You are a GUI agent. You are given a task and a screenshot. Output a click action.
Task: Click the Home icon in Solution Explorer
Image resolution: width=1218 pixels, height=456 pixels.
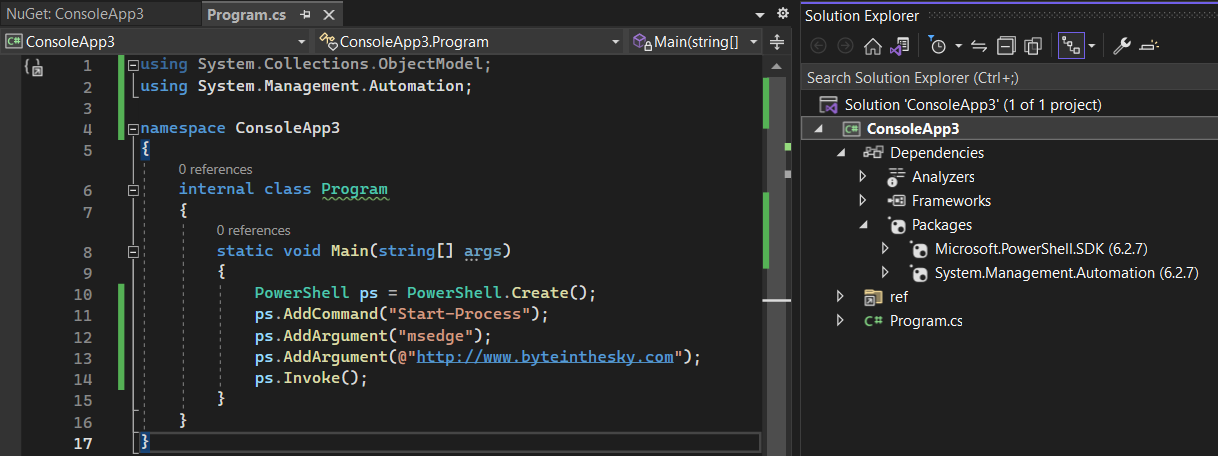[x=872, y=46]
